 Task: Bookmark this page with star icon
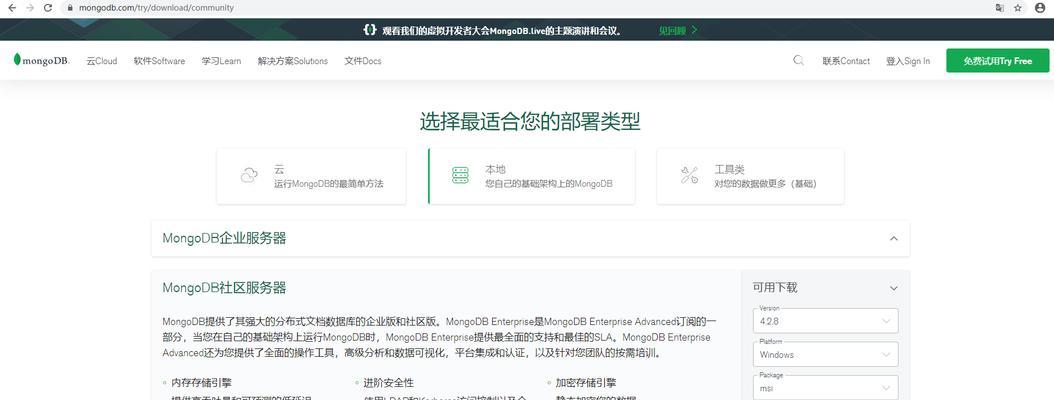[x=1018, y=8]
